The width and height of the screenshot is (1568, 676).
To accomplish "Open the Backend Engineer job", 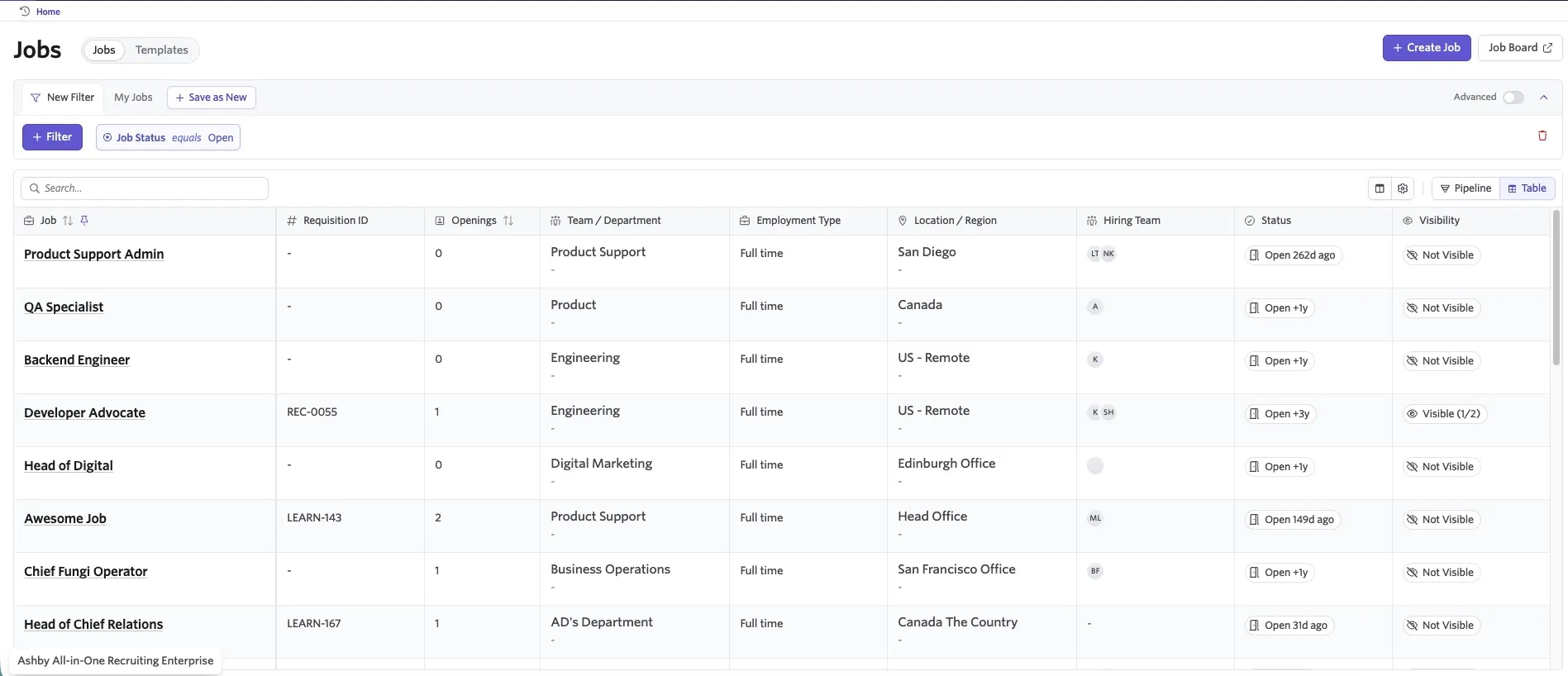I will coord(77,359).
